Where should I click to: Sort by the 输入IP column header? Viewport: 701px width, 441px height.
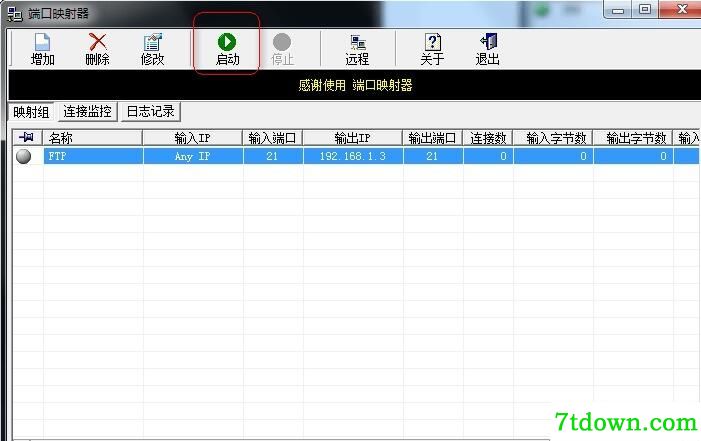193,138
